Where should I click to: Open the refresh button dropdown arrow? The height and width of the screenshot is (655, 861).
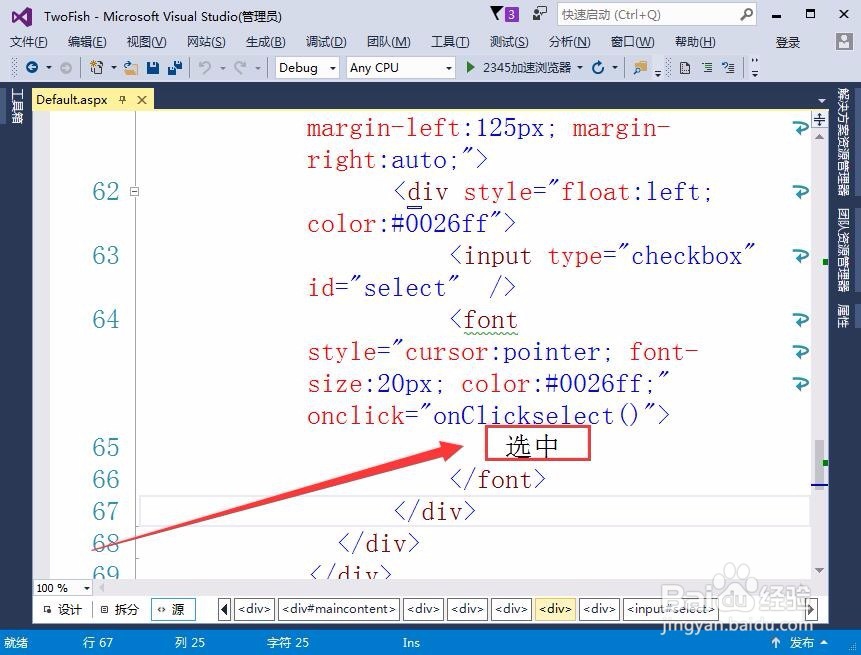[615, 68]
